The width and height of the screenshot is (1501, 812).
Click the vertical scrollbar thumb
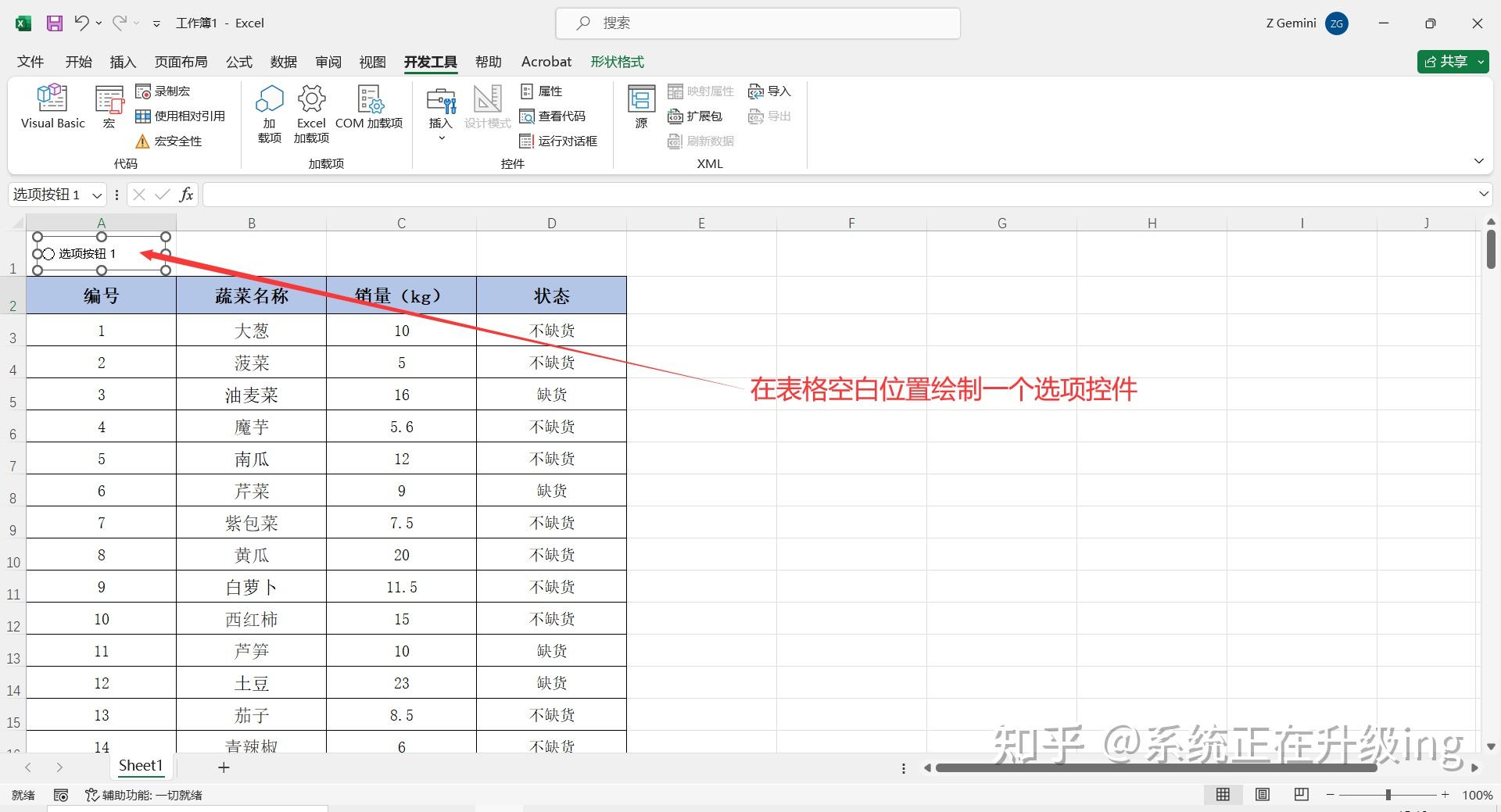pyautogui.click(x=1491, y=250)
